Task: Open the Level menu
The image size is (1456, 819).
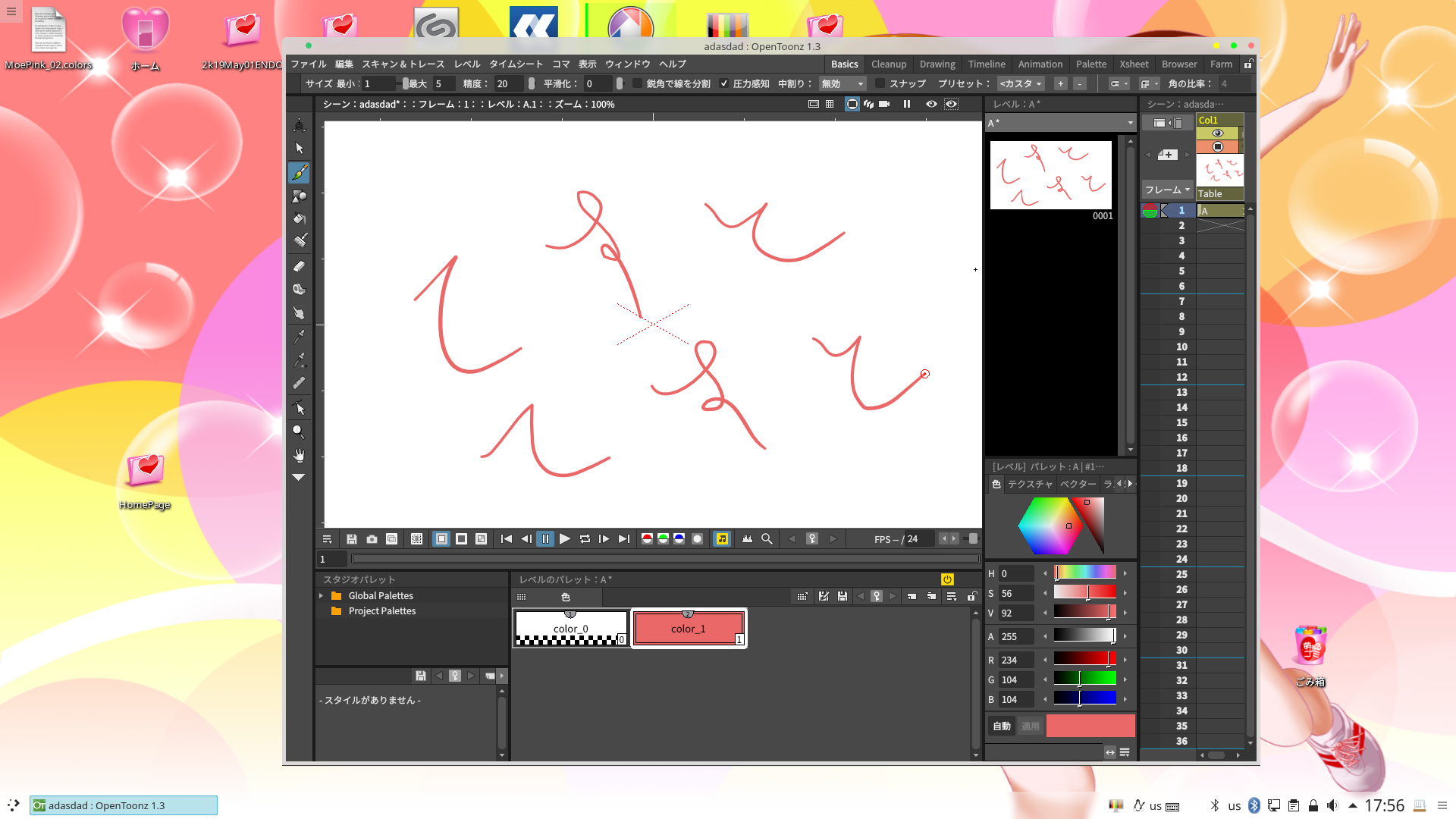Action: pos(467,64)
